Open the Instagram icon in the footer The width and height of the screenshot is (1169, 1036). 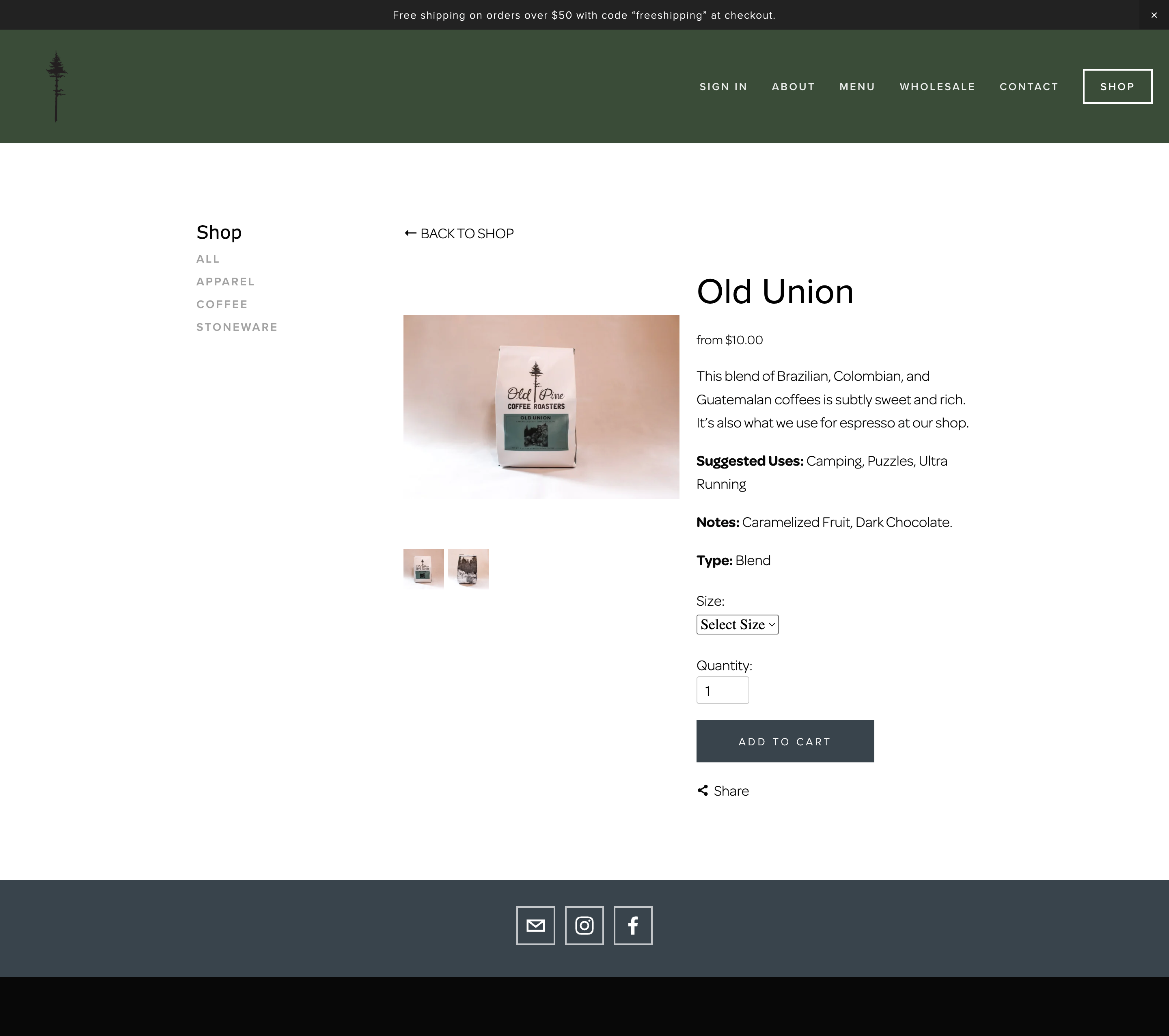(x=584, y=925)
